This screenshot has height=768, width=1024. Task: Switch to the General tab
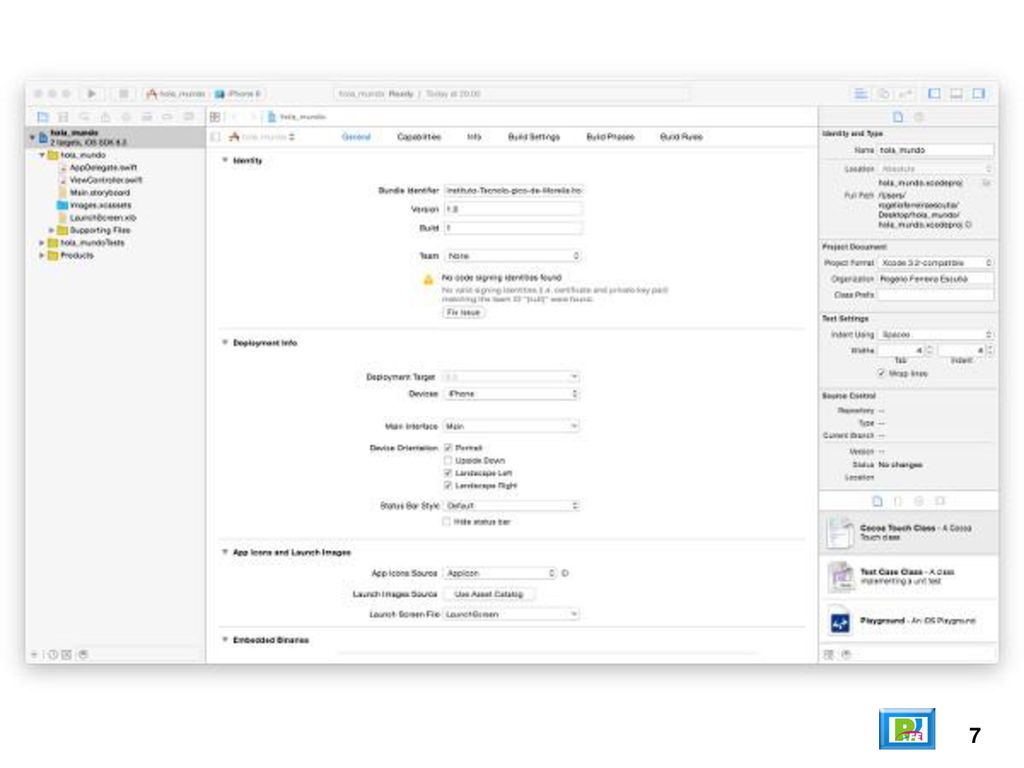[356, 136]
